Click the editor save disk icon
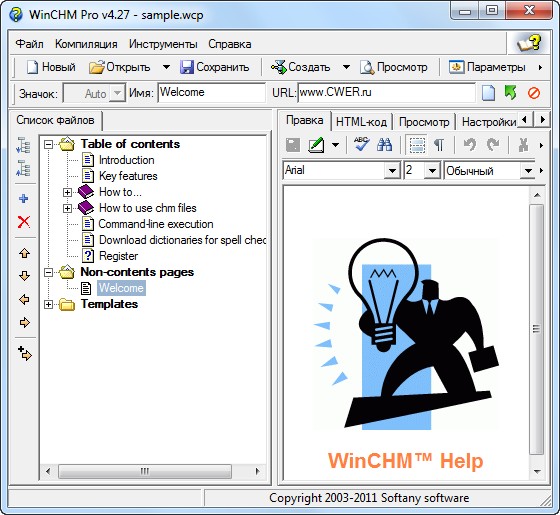Viewport: 560px width, 515px height. (293, 145)
